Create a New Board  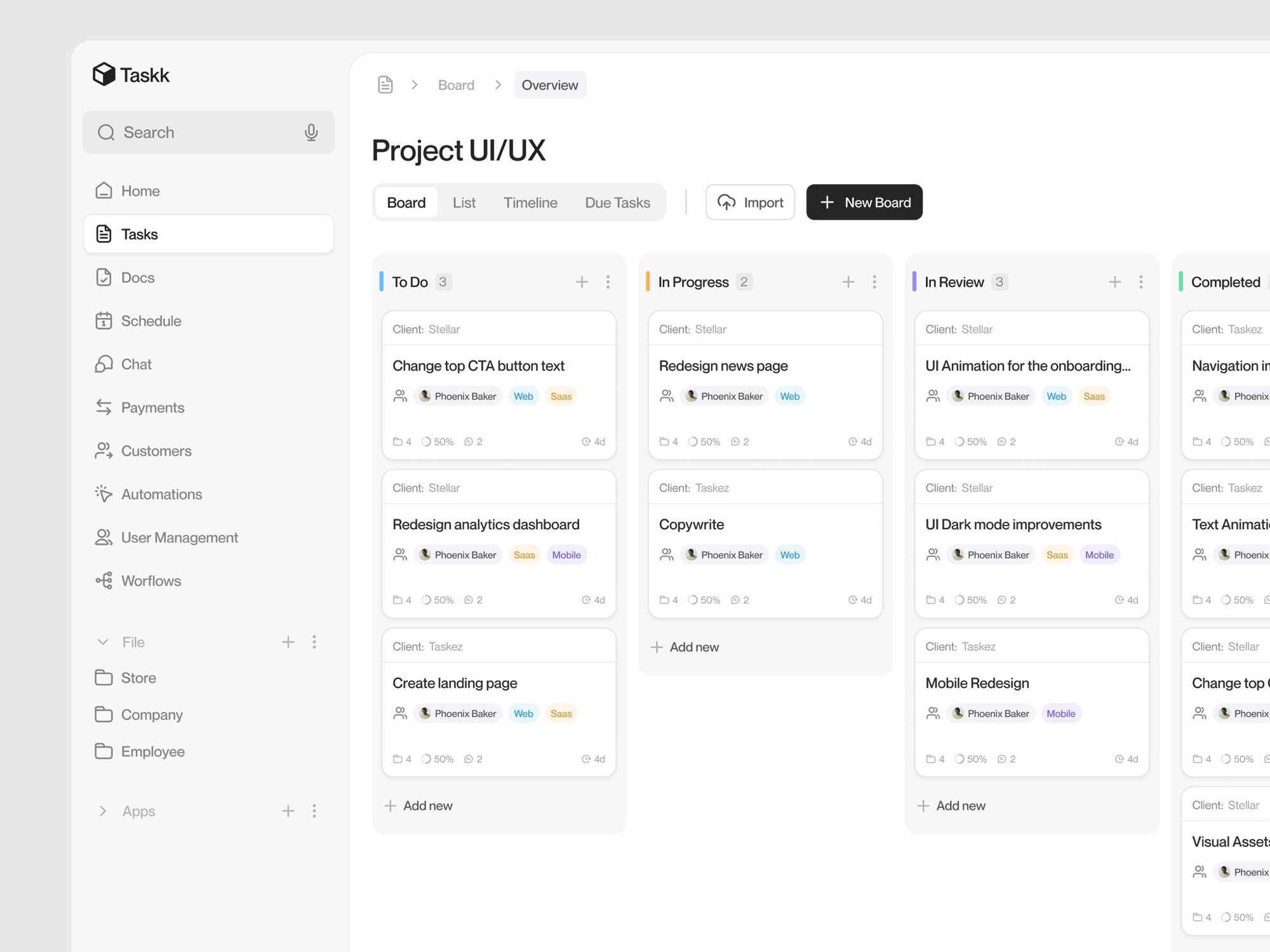(864, 202)
